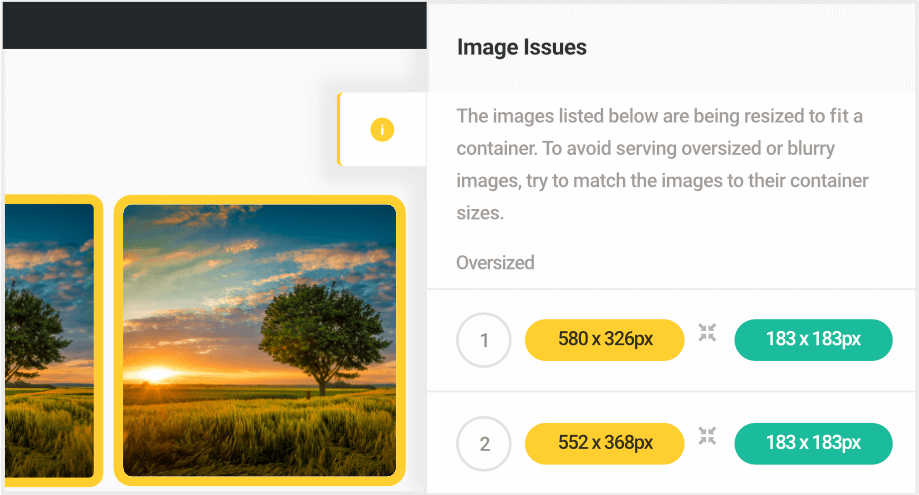Click the empty white area above the images

(x=170, y=120)
